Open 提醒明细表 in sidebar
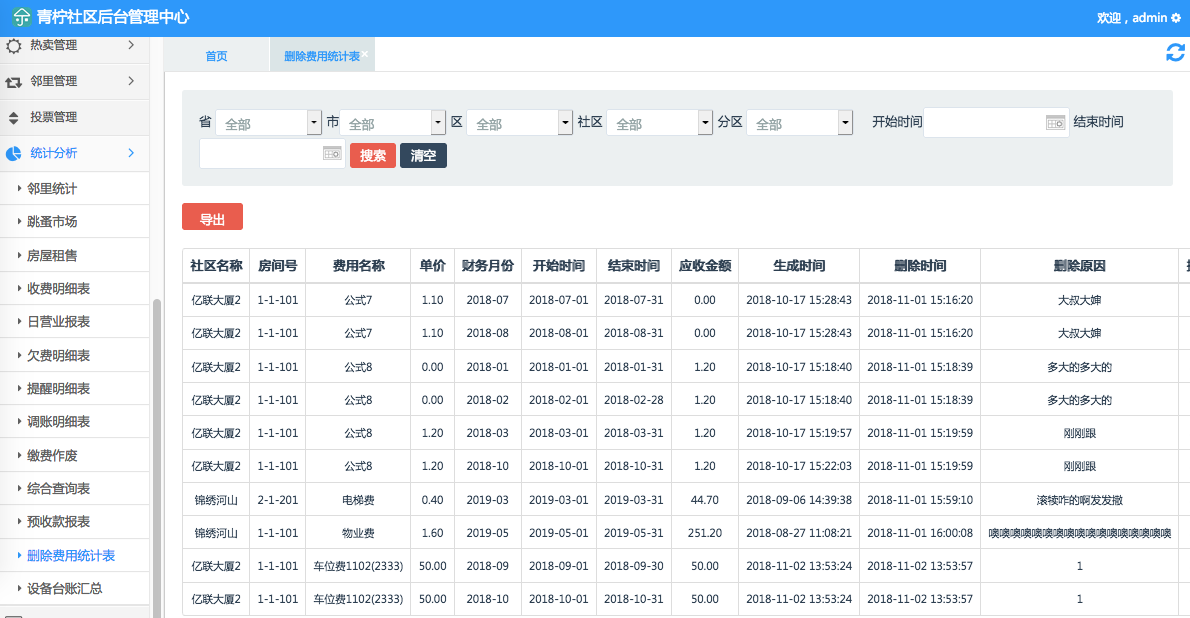The height and width of the screenshot is (618, 1190). pos(74,389)
